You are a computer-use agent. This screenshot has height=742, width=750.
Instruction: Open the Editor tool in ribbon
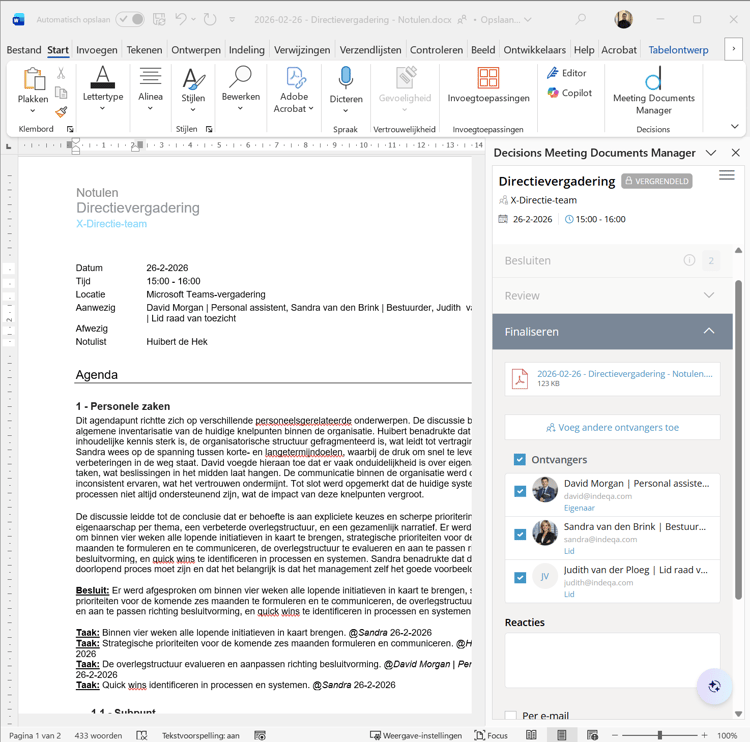(x=566, y=73)
